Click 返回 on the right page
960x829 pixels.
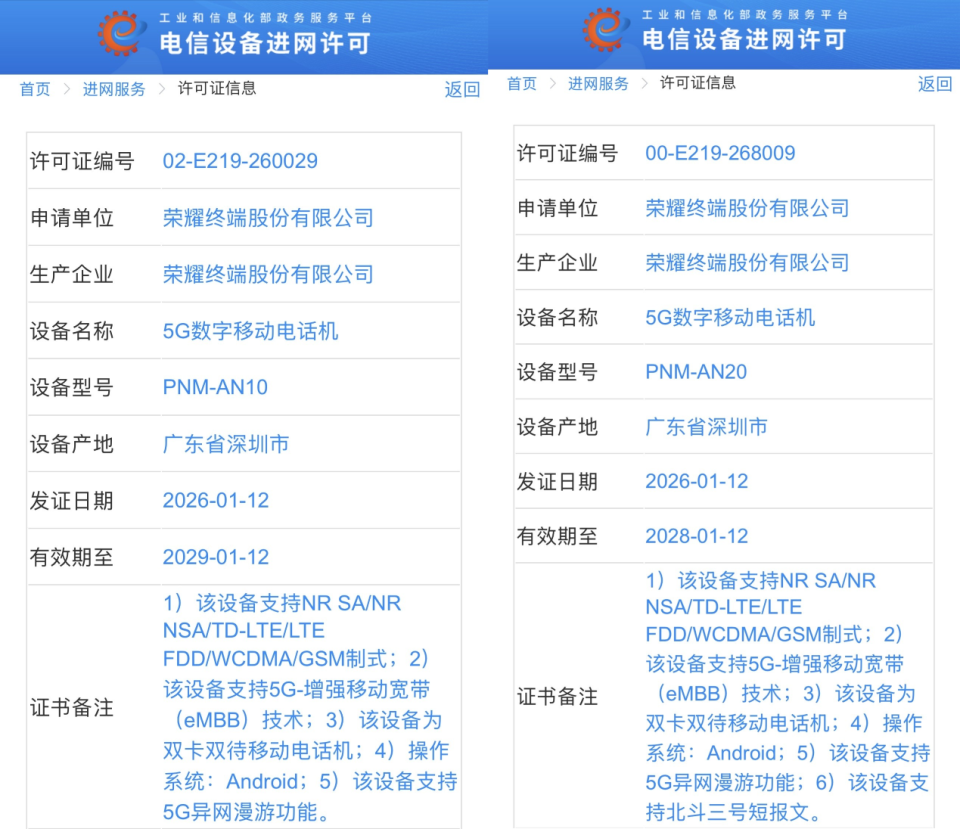tap(935, 84)
